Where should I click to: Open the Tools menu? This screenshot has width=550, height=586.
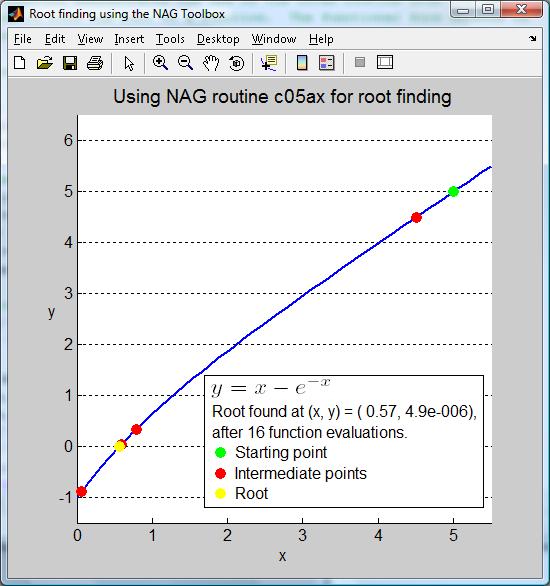[x=170, y=39]
